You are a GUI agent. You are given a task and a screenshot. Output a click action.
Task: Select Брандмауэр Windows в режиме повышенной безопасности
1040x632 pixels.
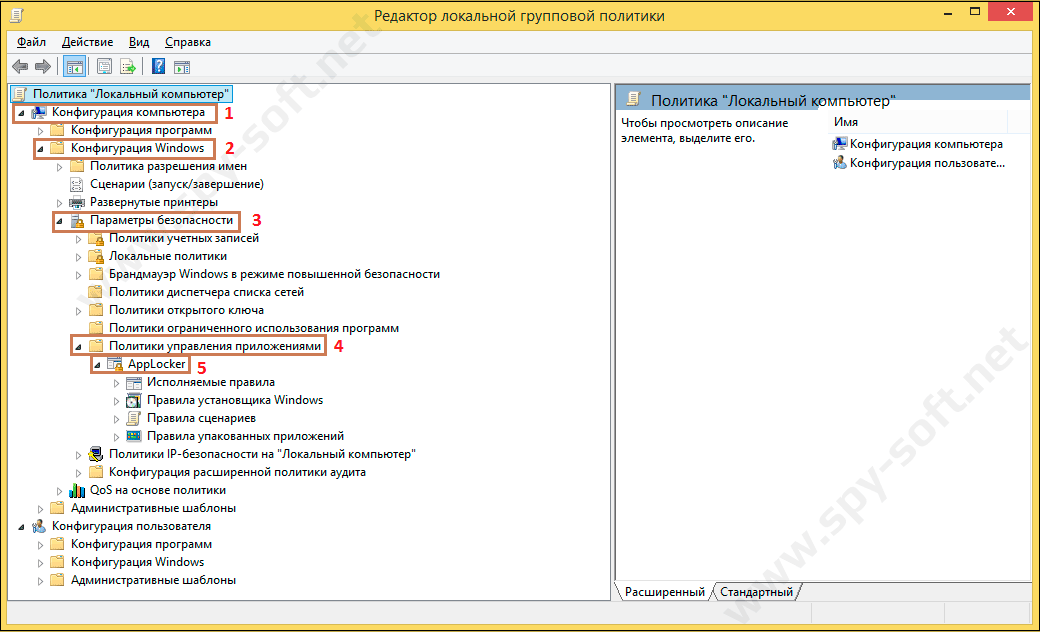pyautogui.click(x=274, y=274)
